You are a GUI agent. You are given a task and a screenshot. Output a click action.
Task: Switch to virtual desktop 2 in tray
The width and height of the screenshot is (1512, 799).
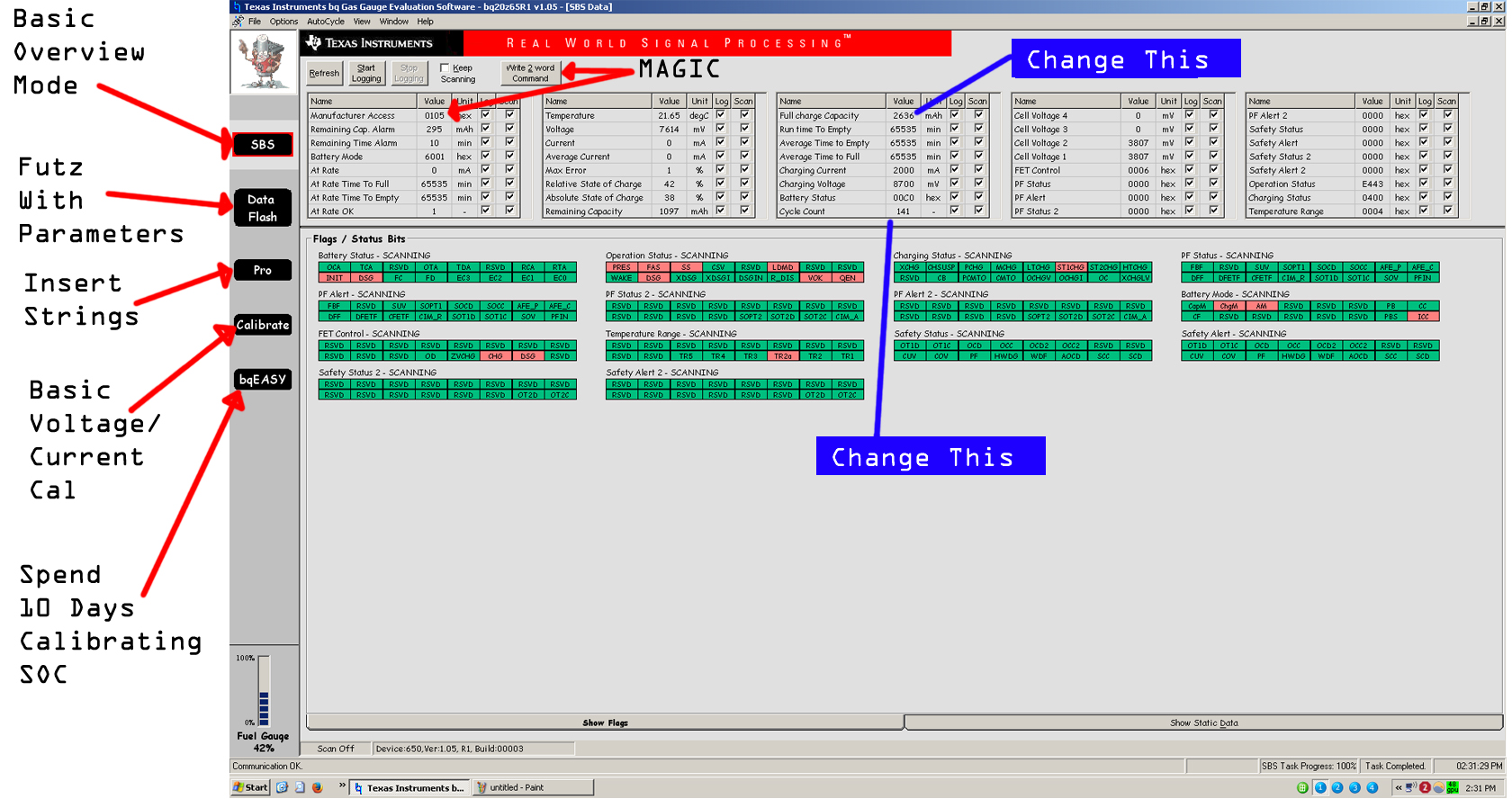click(x=1337, y=787)
